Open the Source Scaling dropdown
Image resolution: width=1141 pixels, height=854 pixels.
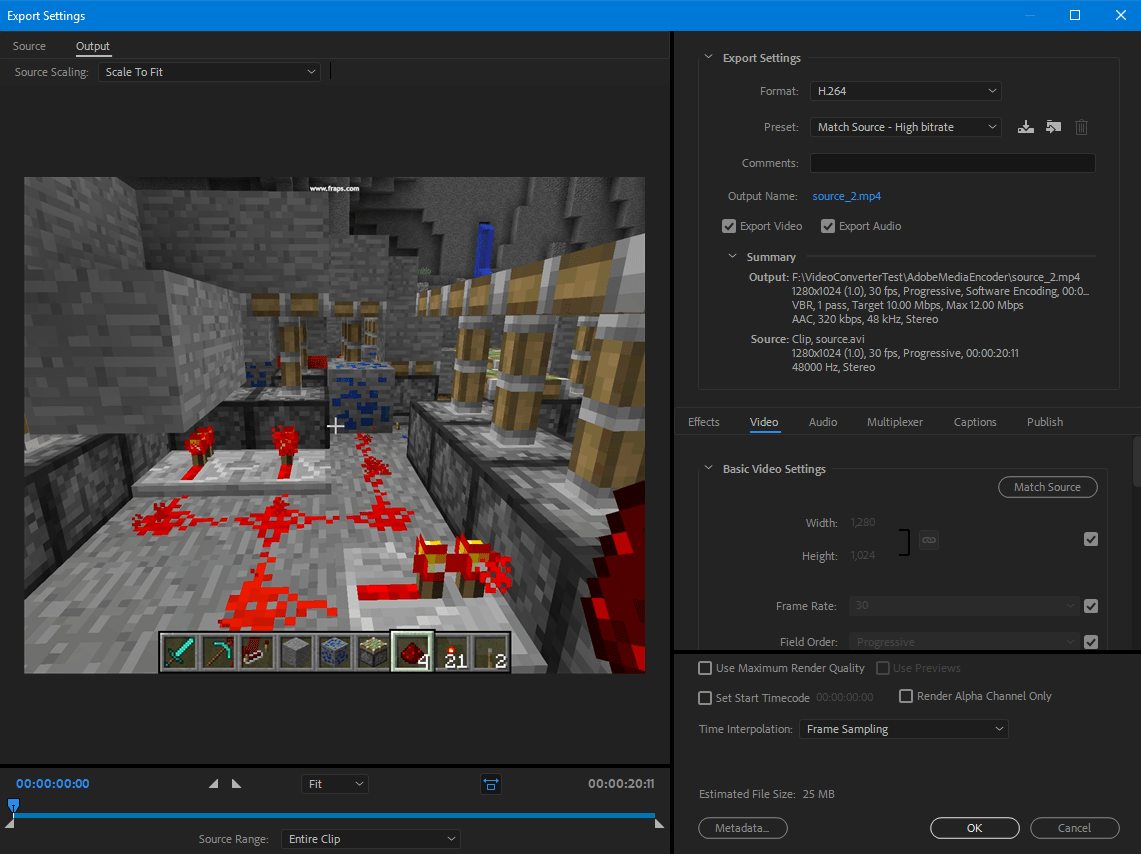tap(210, 72)
